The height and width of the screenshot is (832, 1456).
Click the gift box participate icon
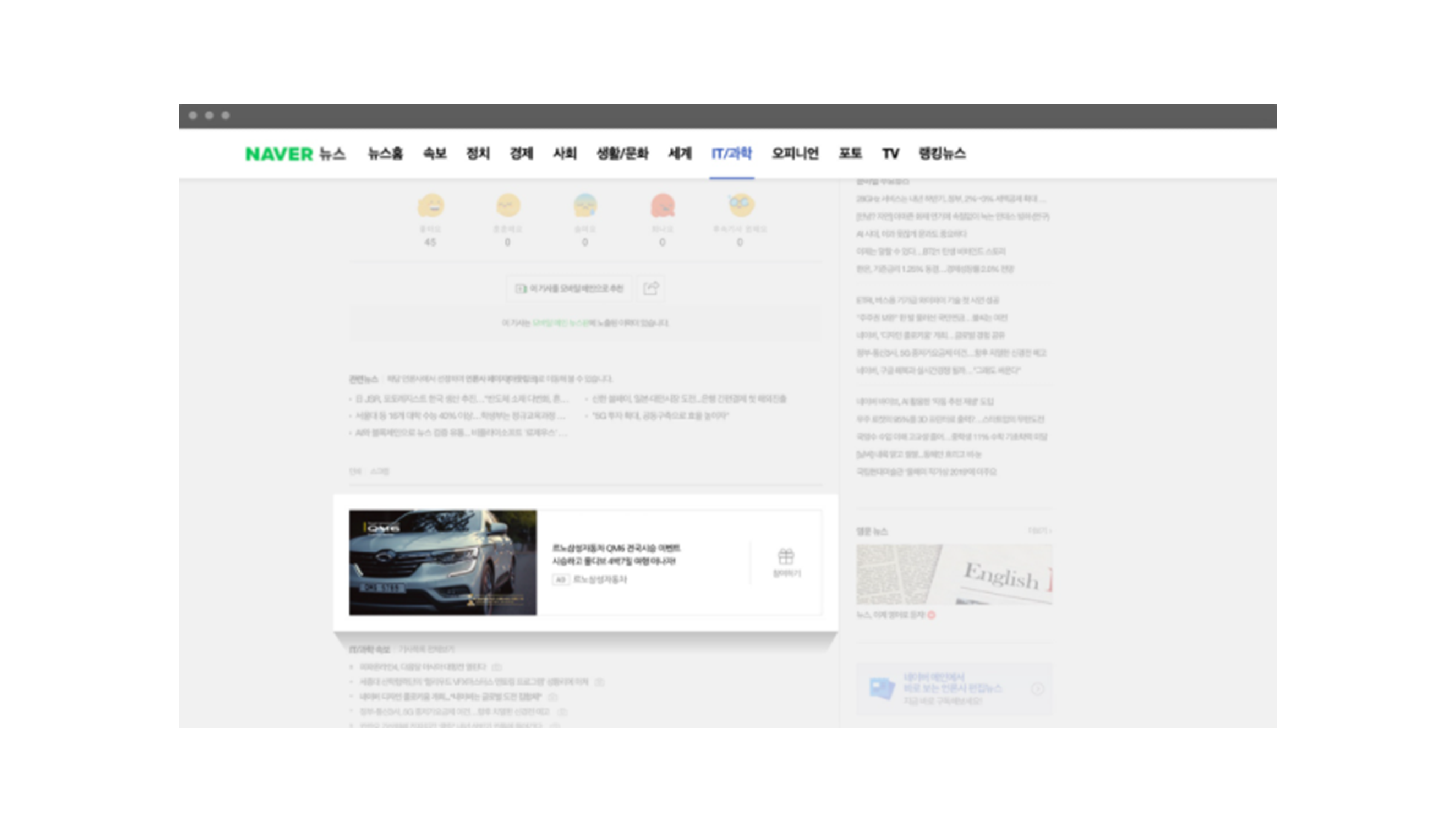[786, 556]
